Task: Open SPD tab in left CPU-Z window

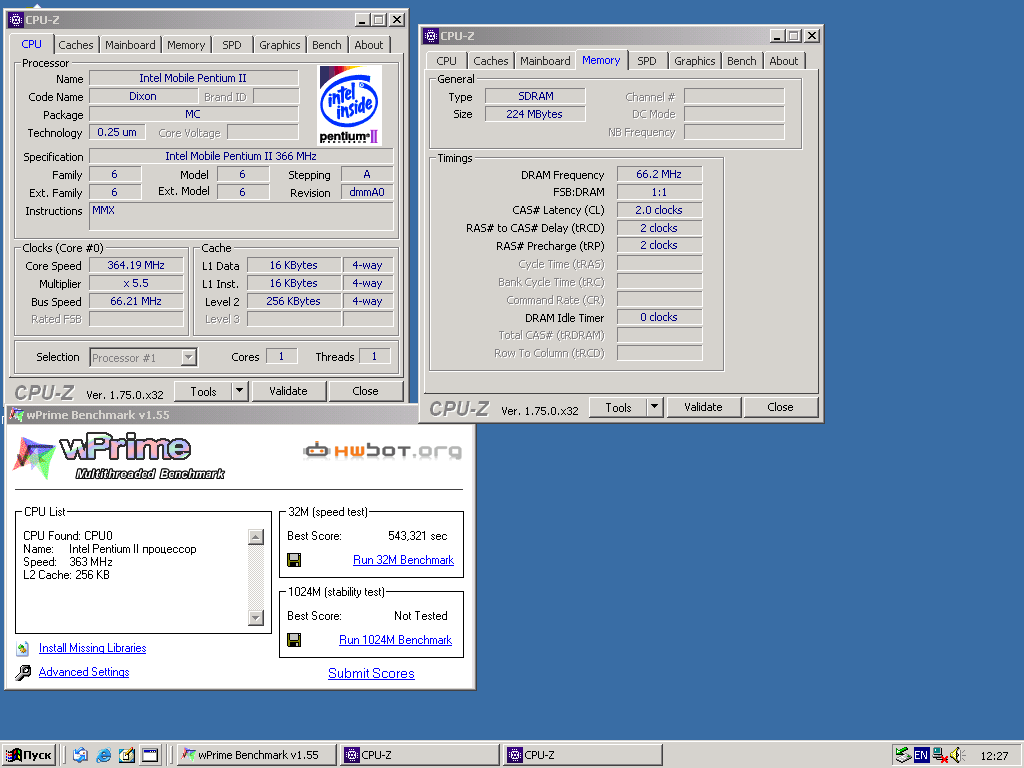Action: pos(232,45)
